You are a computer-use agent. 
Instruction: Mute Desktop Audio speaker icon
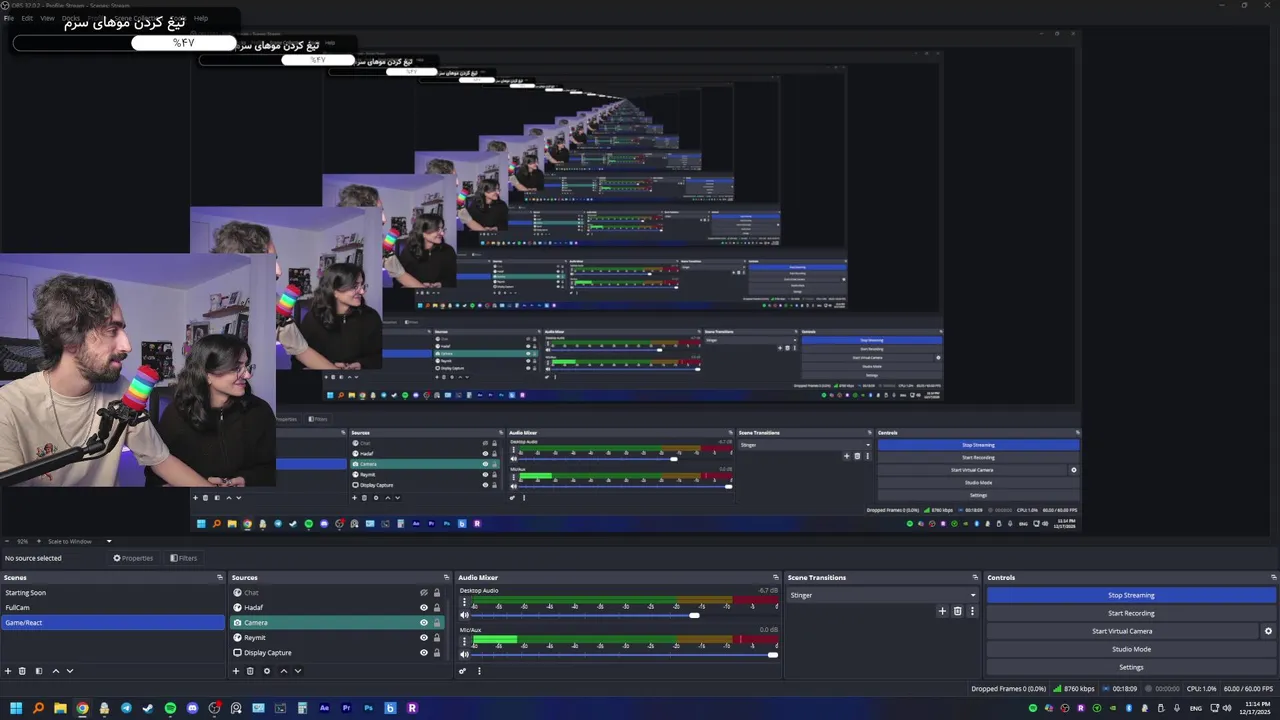464,615
